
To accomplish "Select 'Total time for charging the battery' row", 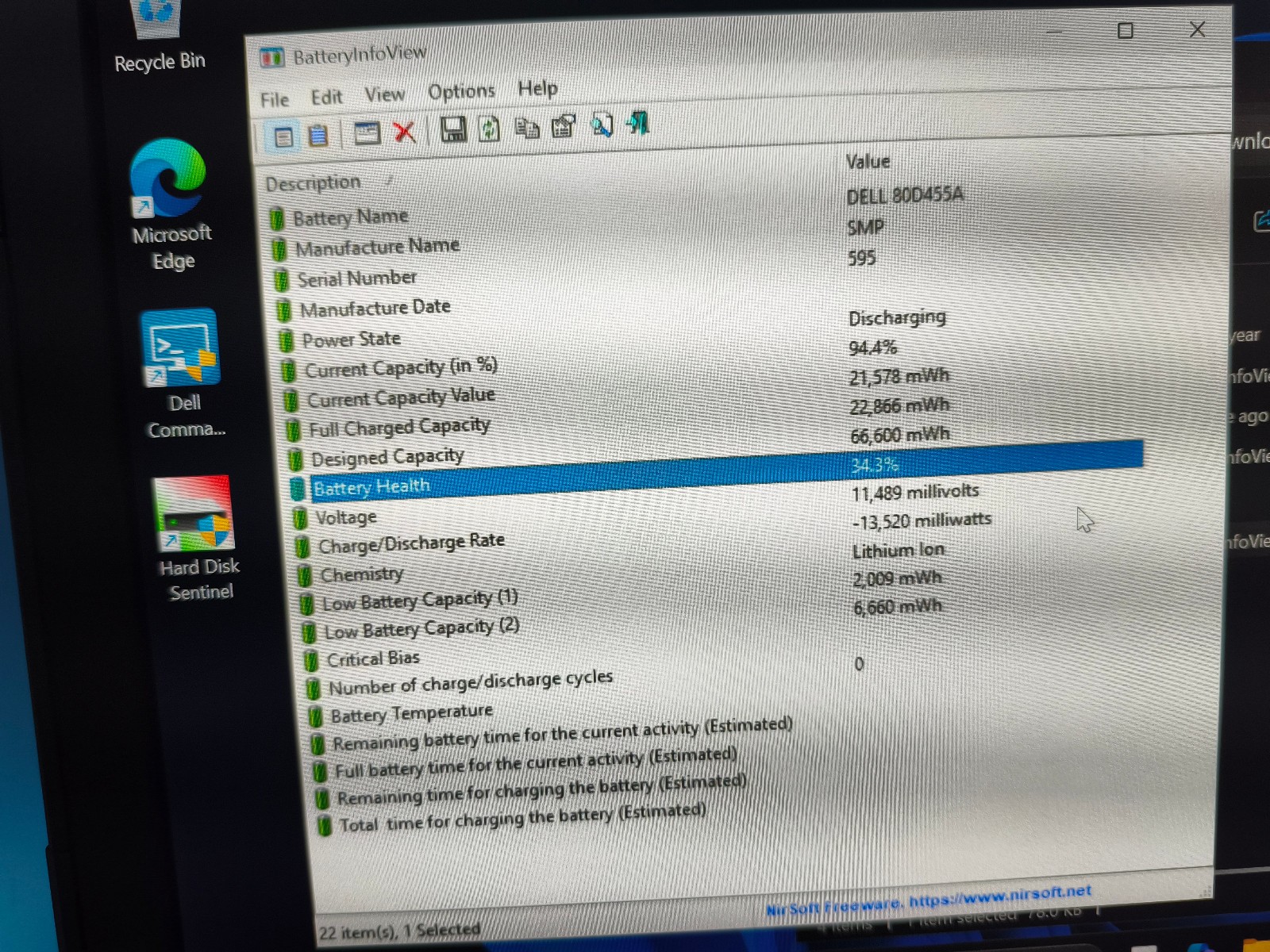I will 523,819.
